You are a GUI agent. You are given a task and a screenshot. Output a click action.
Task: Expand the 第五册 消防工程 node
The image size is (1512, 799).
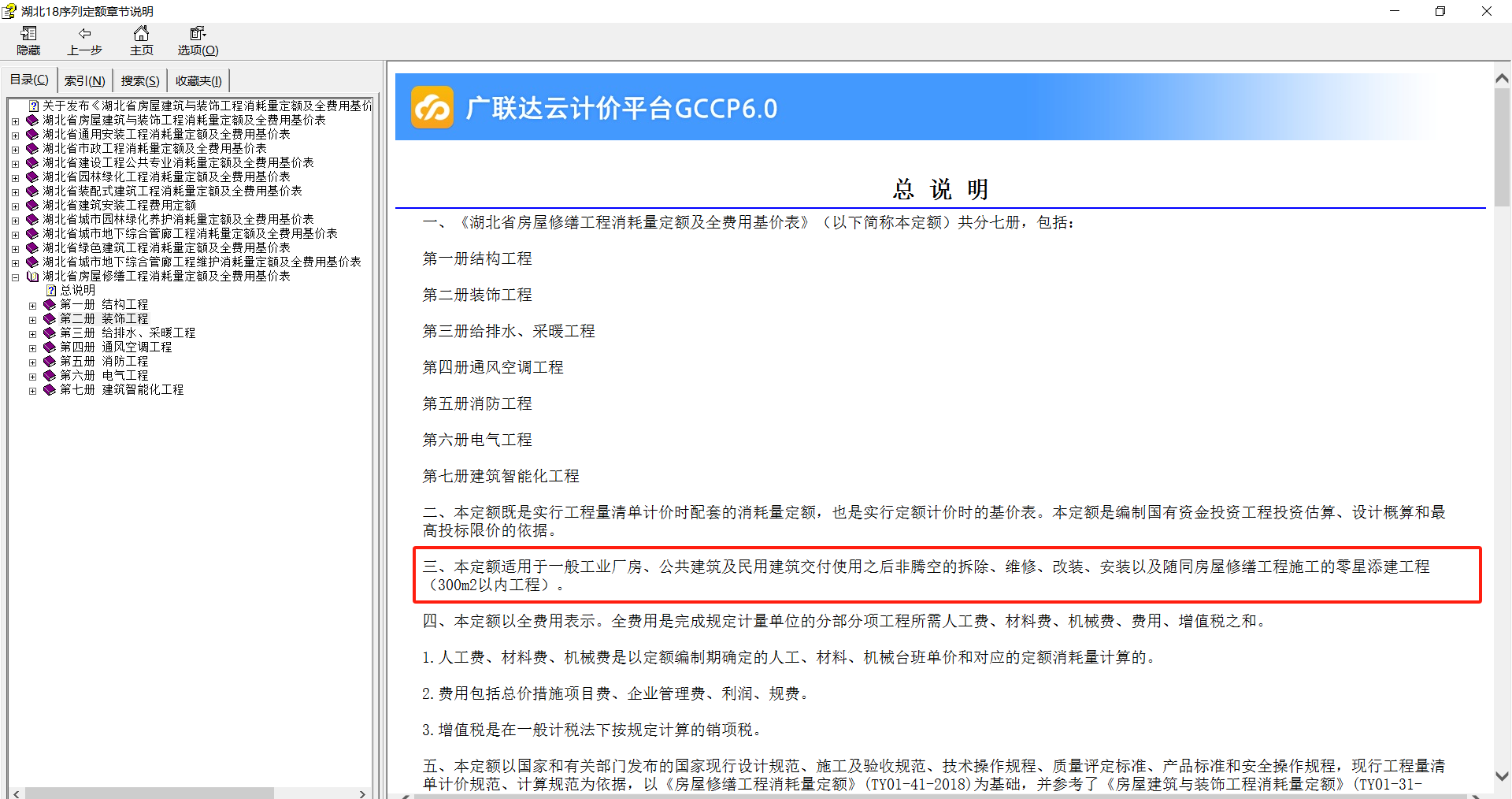coord(32,362)
